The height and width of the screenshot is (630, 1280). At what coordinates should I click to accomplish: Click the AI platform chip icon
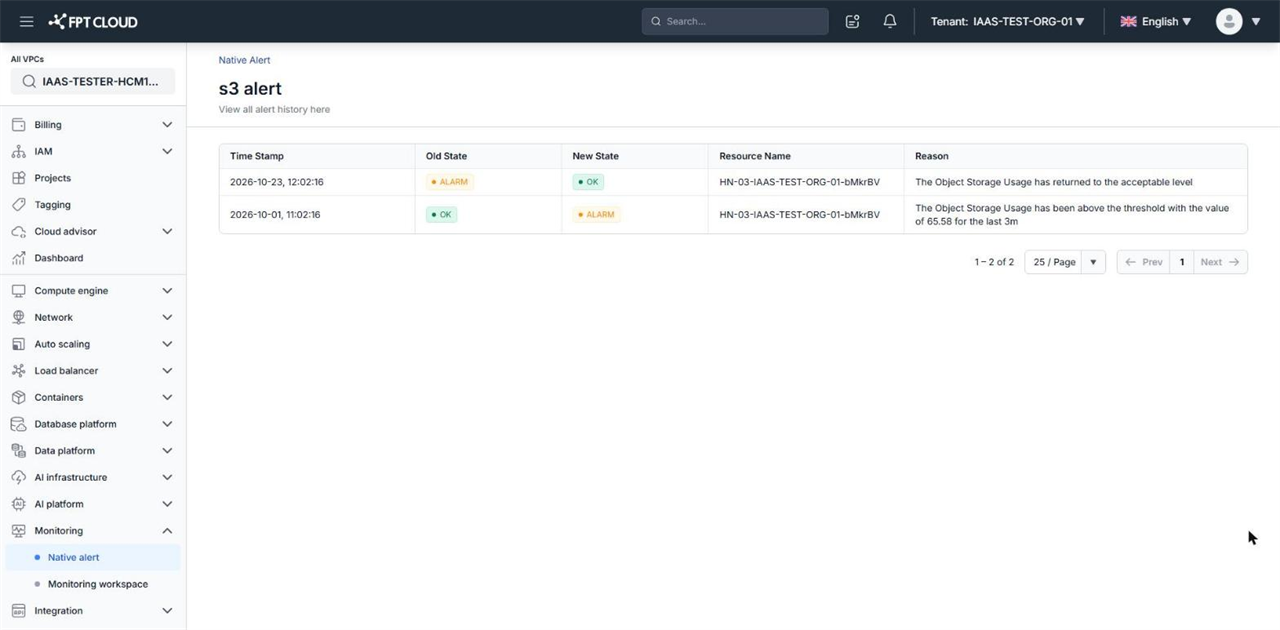coord(18,504)
